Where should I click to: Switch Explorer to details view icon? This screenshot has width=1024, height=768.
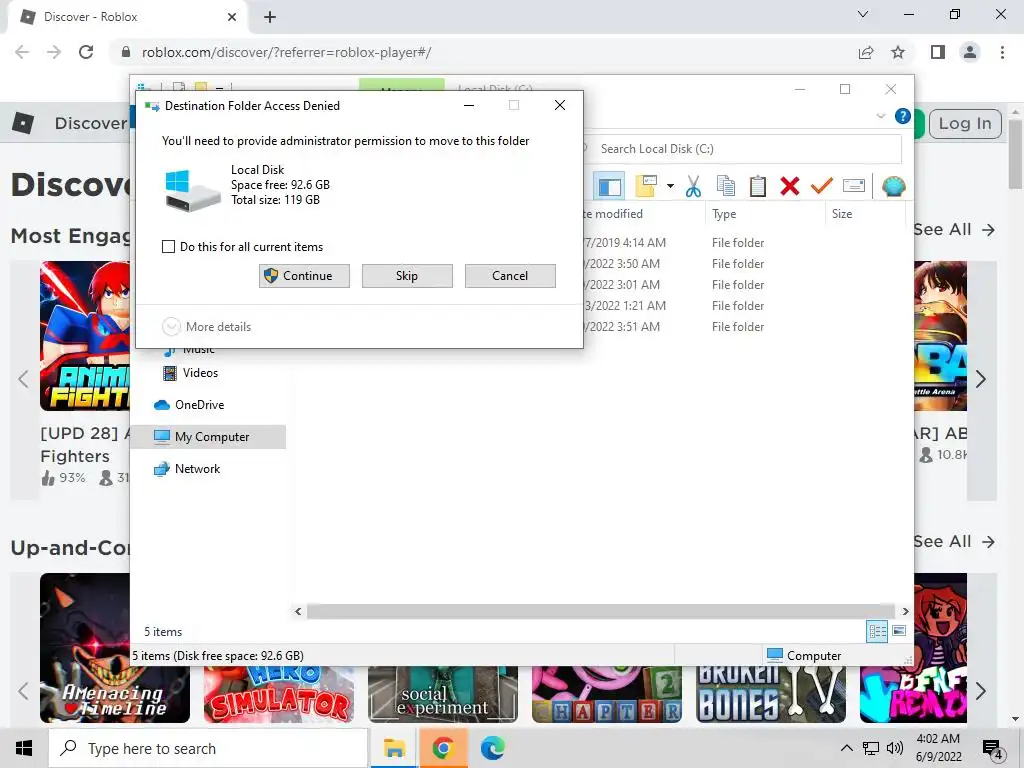click(x=878, y=631)
